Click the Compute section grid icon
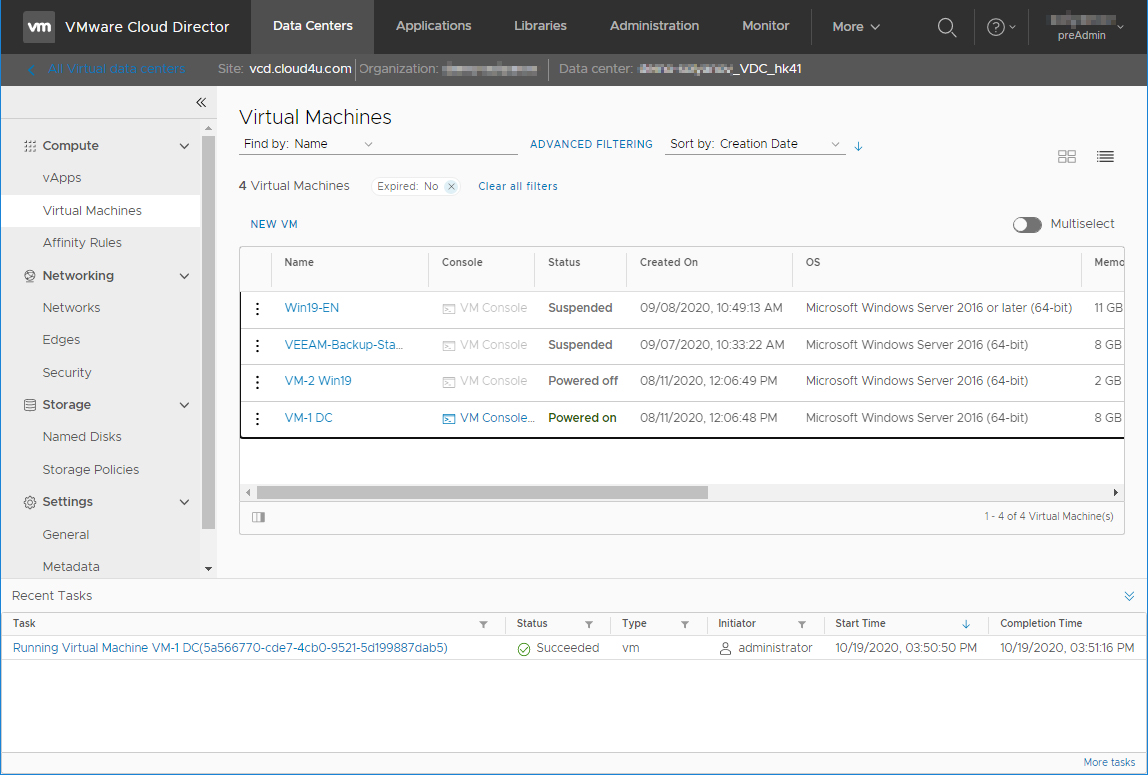Viewport: 1148px width, 775px height. click(30, 146)
